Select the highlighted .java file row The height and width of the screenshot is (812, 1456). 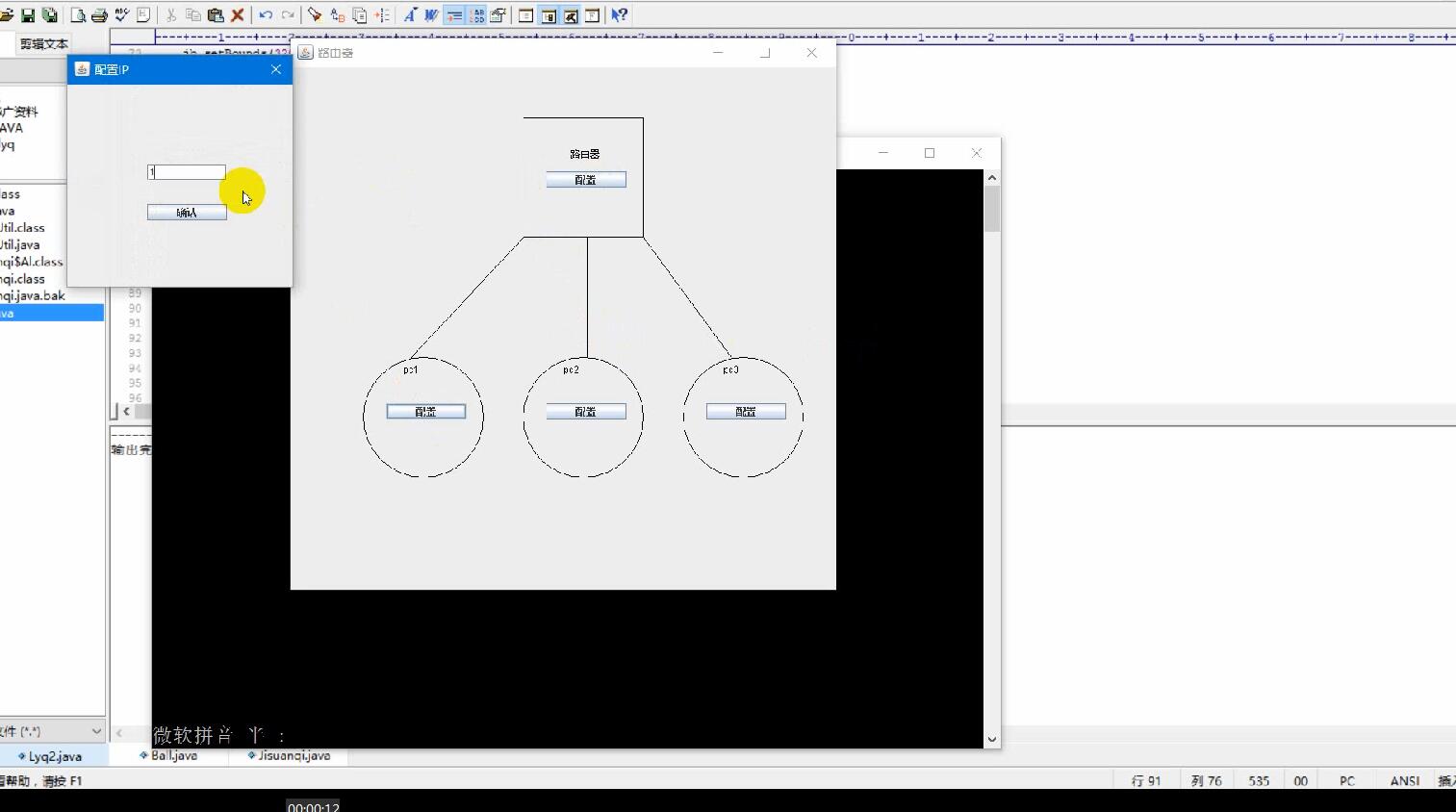coord(52,313)
